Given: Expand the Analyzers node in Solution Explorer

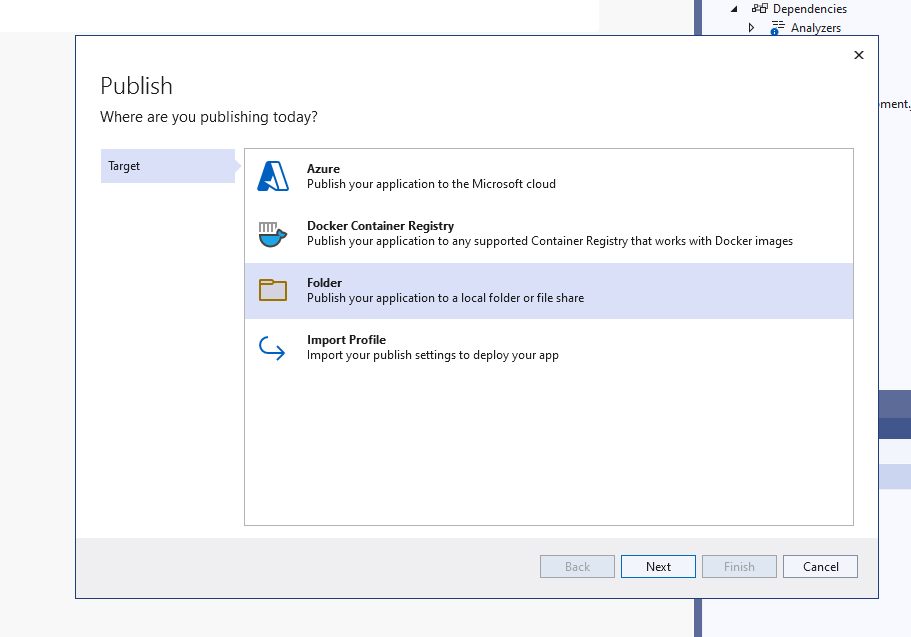Looking at the screenshot, I should [x=751, y=27].
